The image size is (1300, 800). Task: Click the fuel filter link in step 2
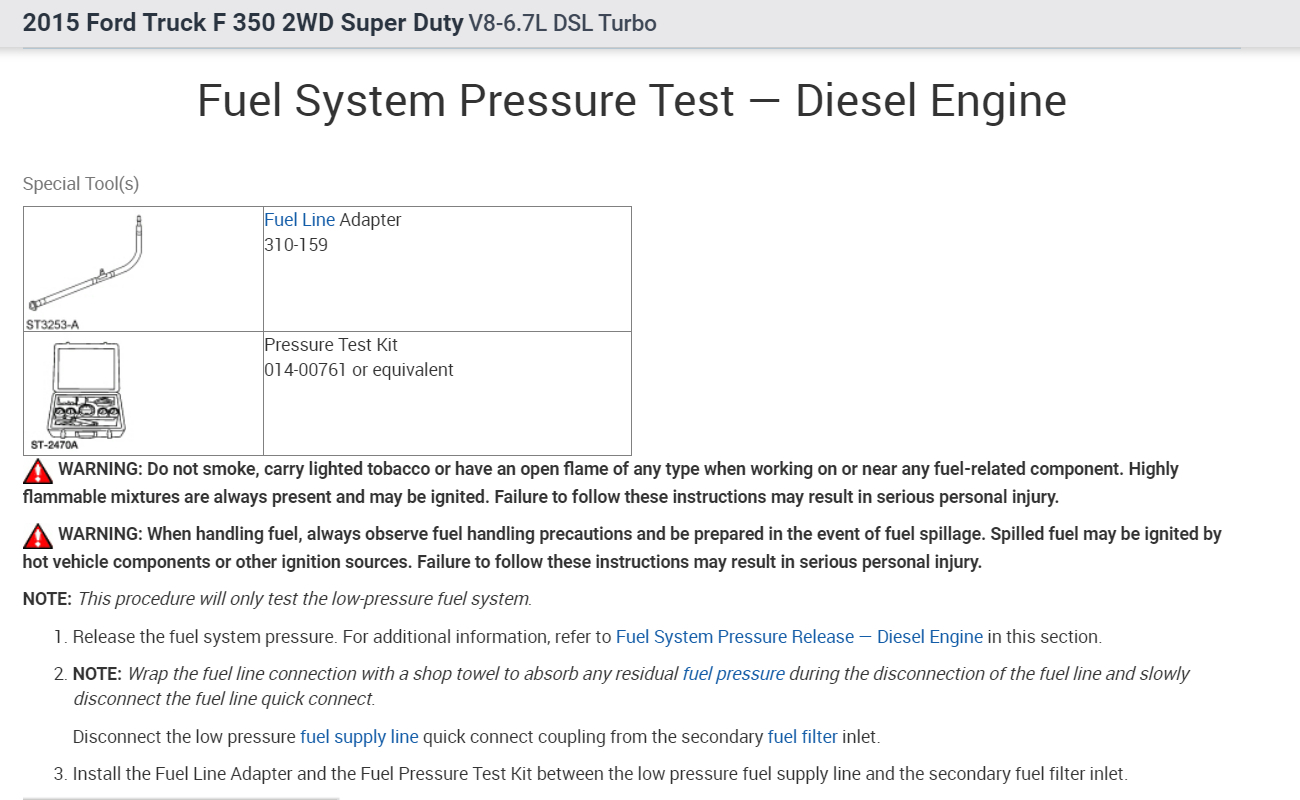click(802, 737)
